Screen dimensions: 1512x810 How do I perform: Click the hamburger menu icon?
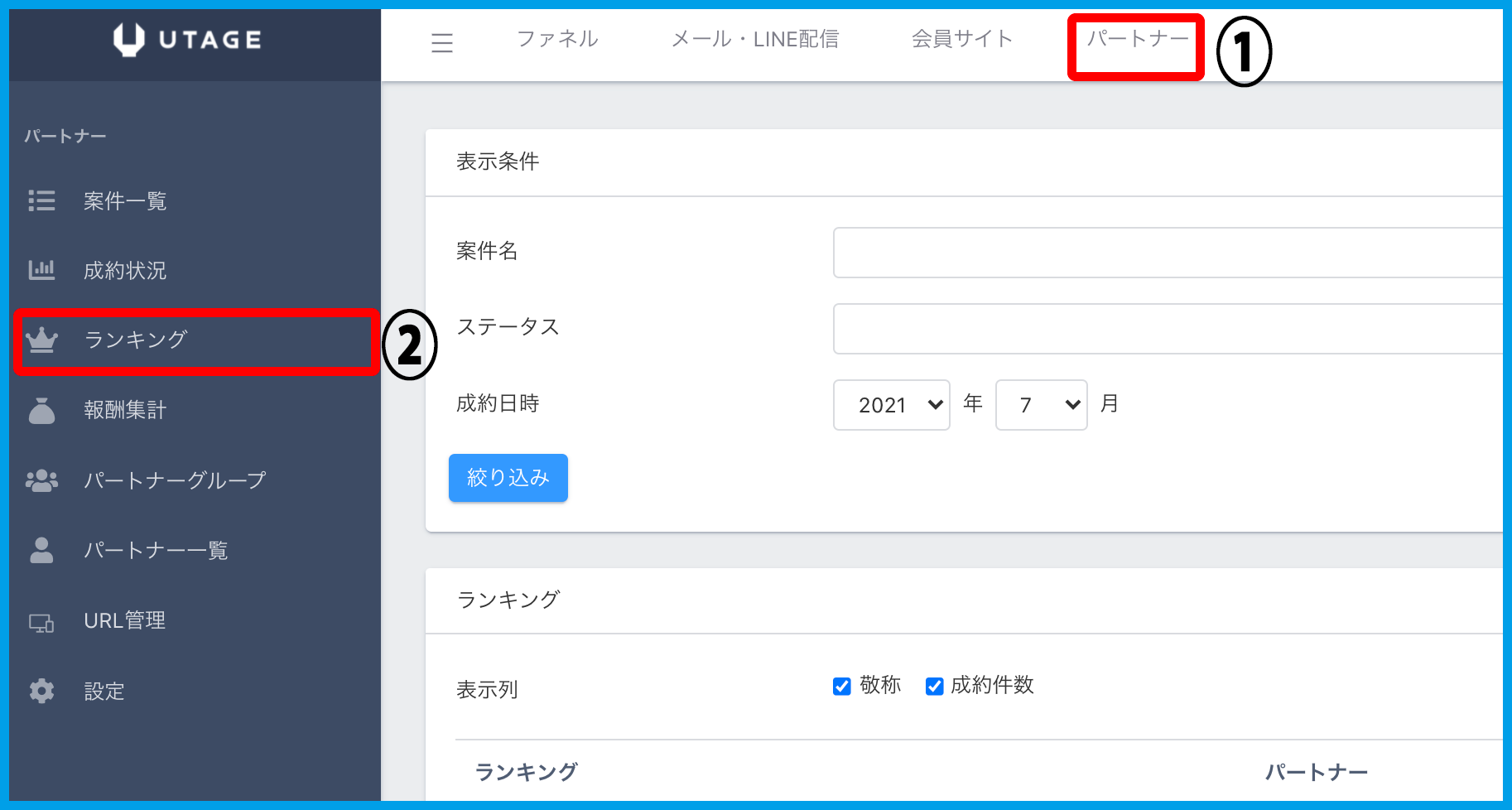click(x=442, y=43)
